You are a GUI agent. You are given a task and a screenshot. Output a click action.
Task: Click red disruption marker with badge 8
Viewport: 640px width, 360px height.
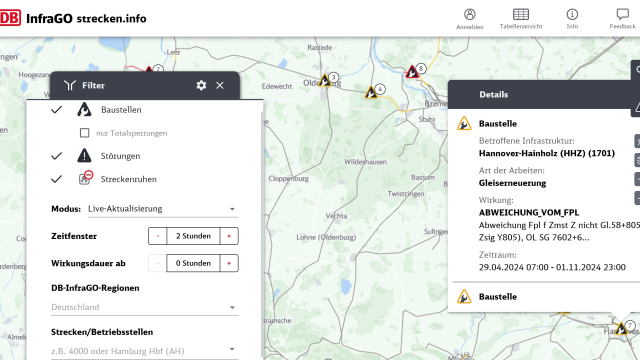pyautogui.click(x=412, y=72)
